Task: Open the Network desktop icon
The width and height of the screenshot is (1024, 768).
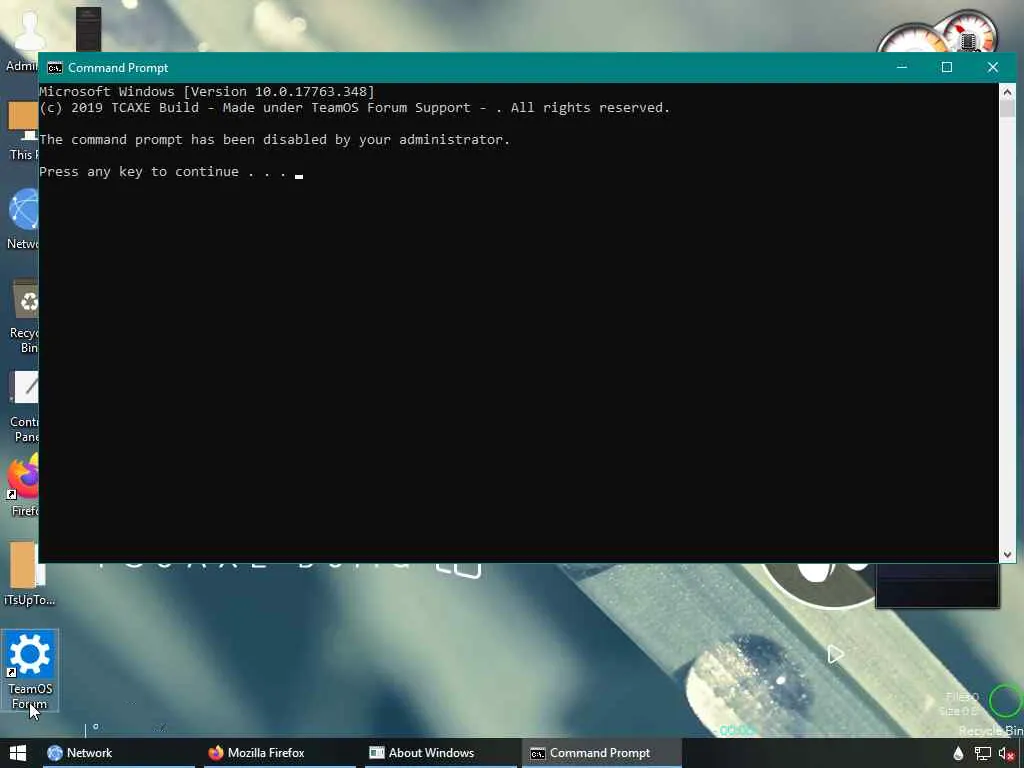Action: click(24, 218)
